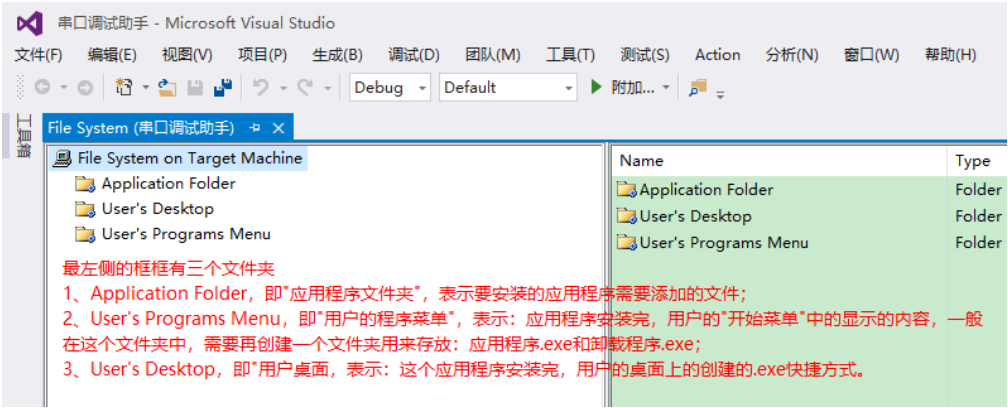Open the 团队(M) menu
Viewport: 1008px width, 408px height.
(x=492, y=55)
